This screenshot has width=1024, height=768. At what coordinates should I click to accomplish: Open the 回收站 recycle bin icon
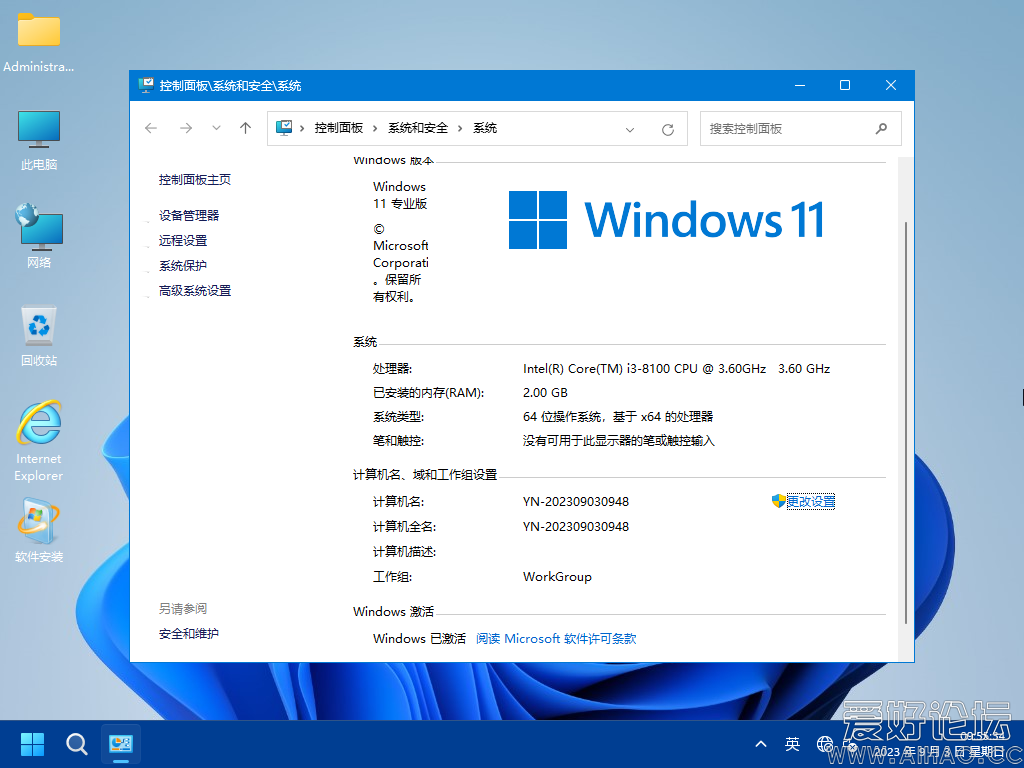tap(39, 336)
